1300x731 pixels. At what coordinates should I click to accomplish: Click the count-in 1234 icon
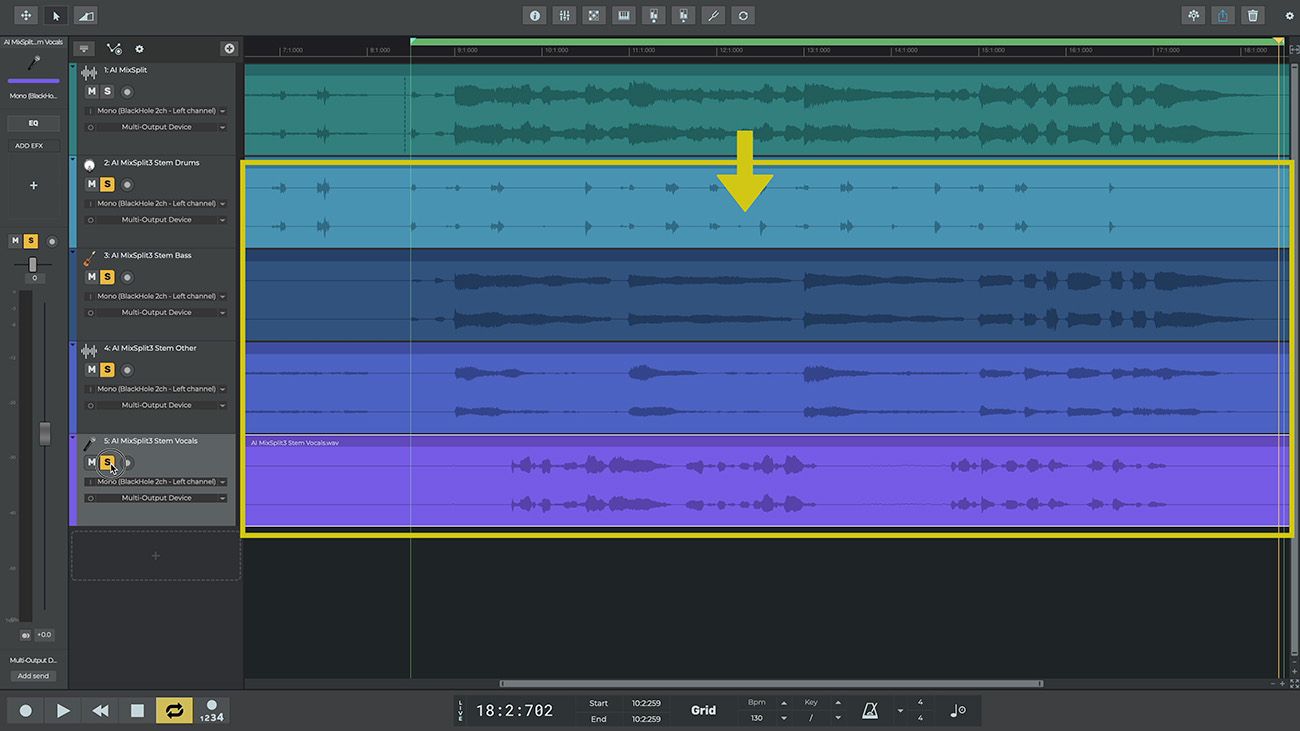click(211, 711)
